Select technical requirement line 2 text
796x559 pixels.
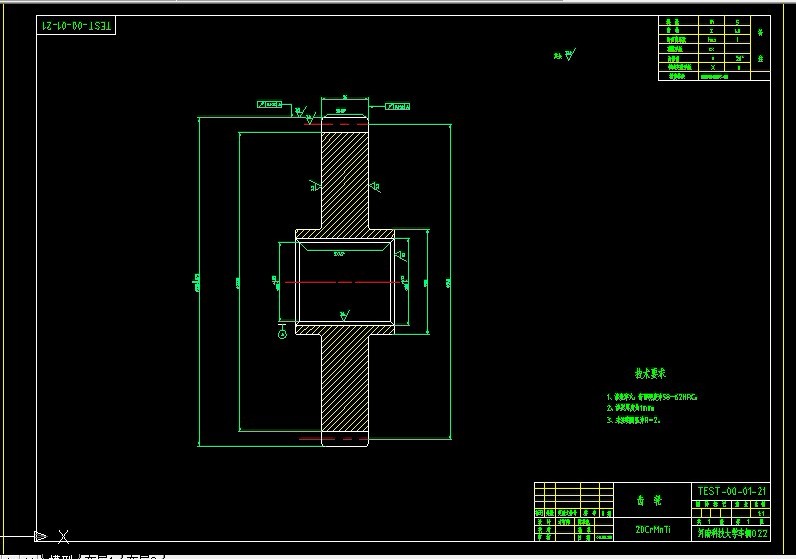click(x=631, y=408)
